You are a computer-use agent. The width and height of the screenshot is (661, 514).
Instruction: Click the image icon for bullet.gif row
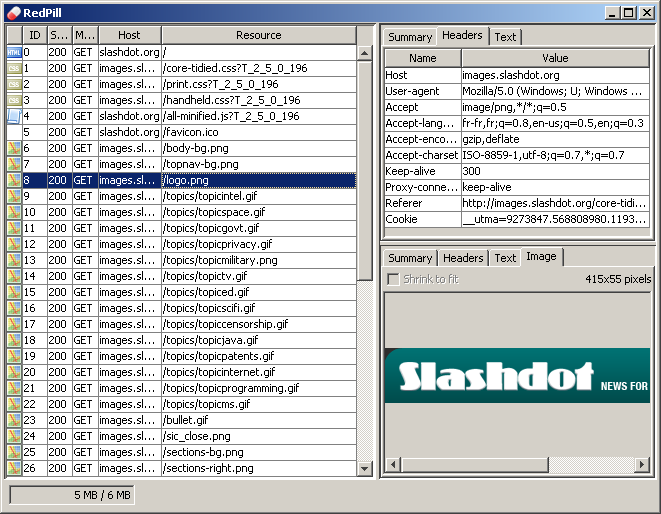tap(14, 421)
